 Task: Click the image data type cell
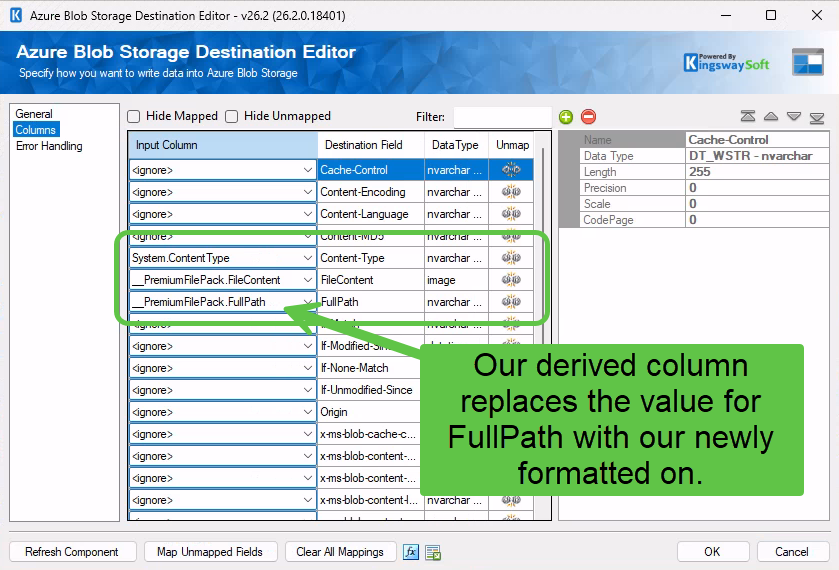pos(456,280)
